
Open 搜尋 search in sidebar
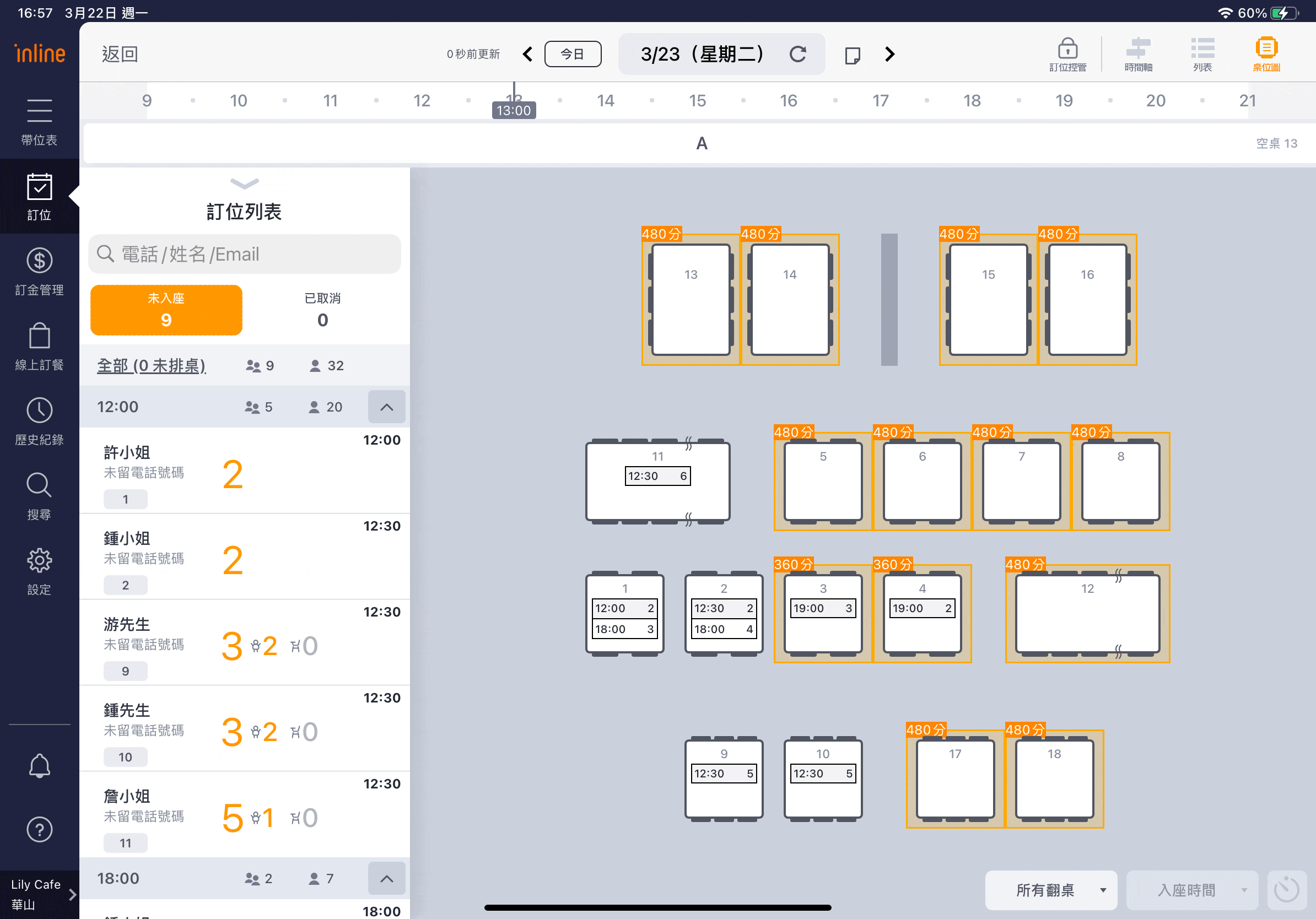pyautogui.click(x=39, y=496)
